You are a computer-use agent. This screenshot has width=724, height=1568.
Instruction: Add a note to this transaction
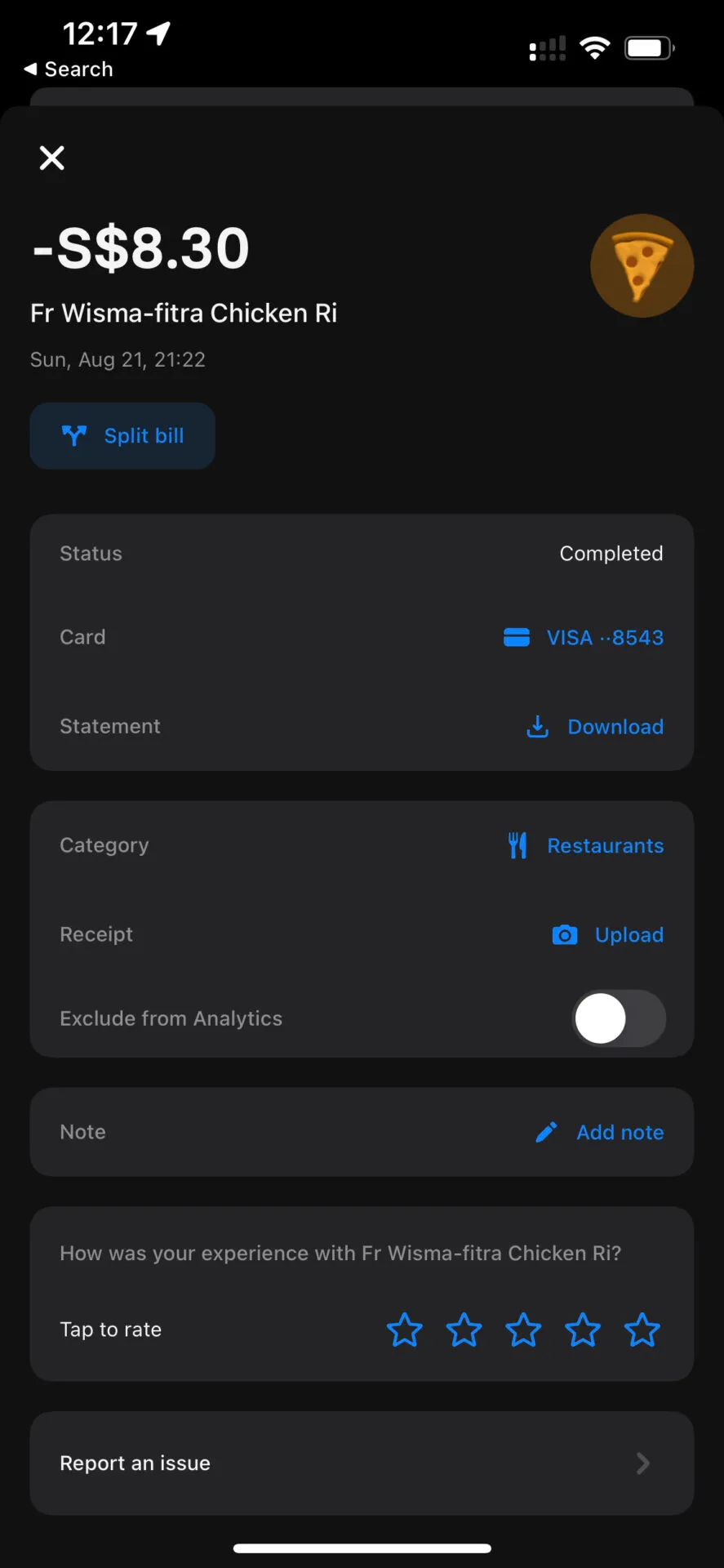(620, 1133)
